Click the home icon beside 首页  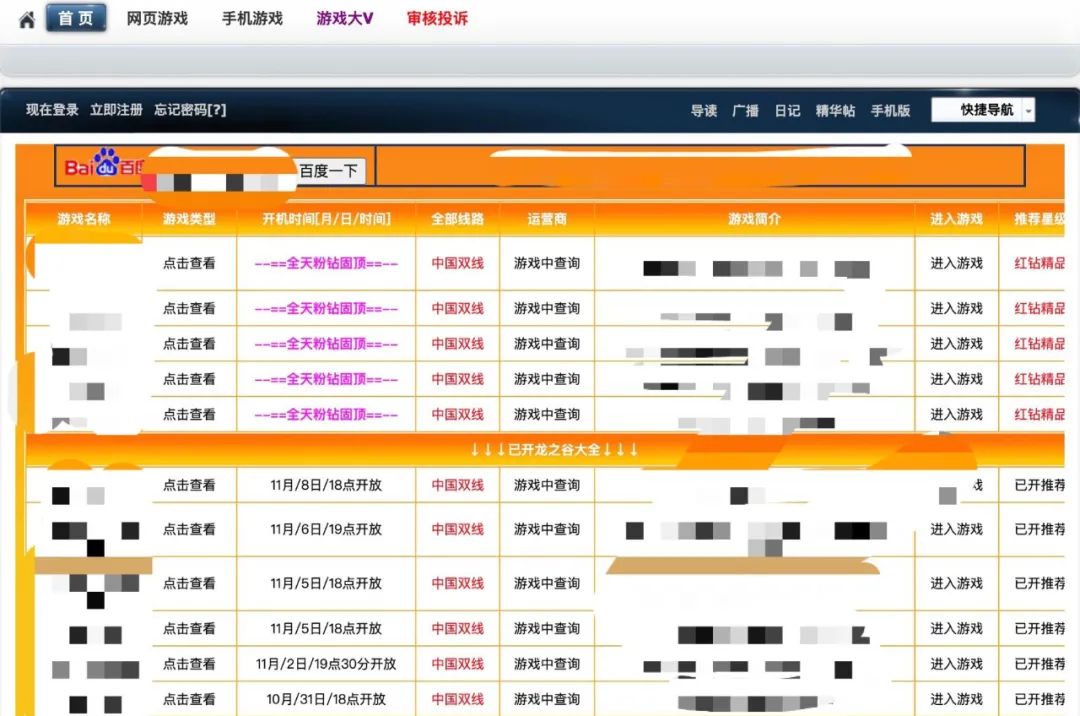click(25, 17)
